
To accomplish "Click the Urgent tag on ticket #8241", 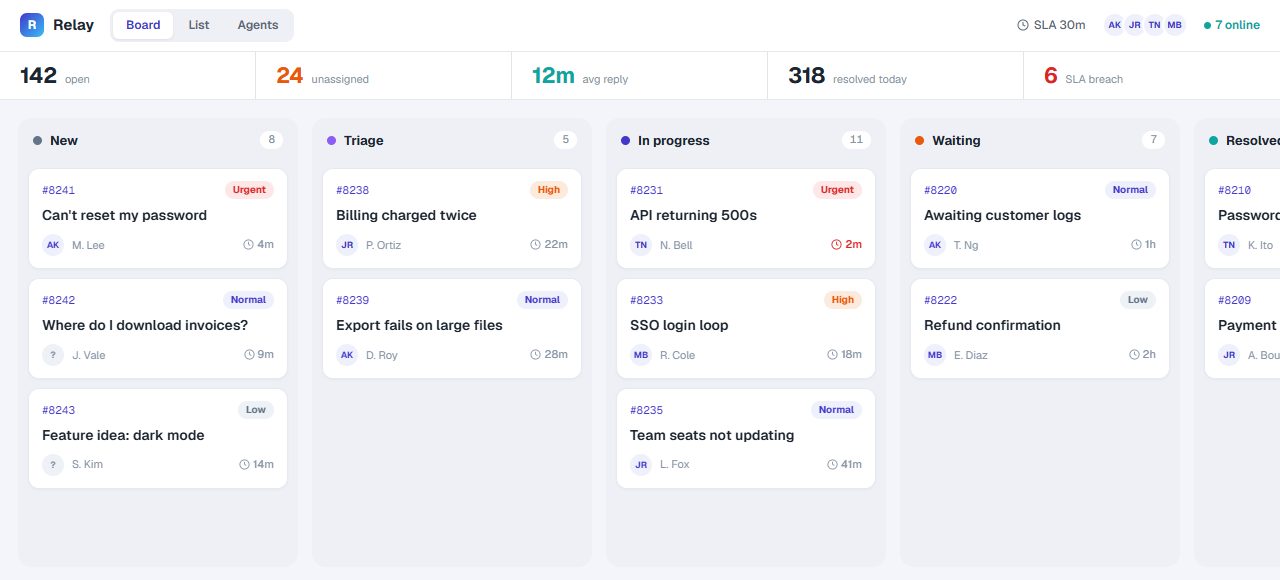I will pos(249,190).
